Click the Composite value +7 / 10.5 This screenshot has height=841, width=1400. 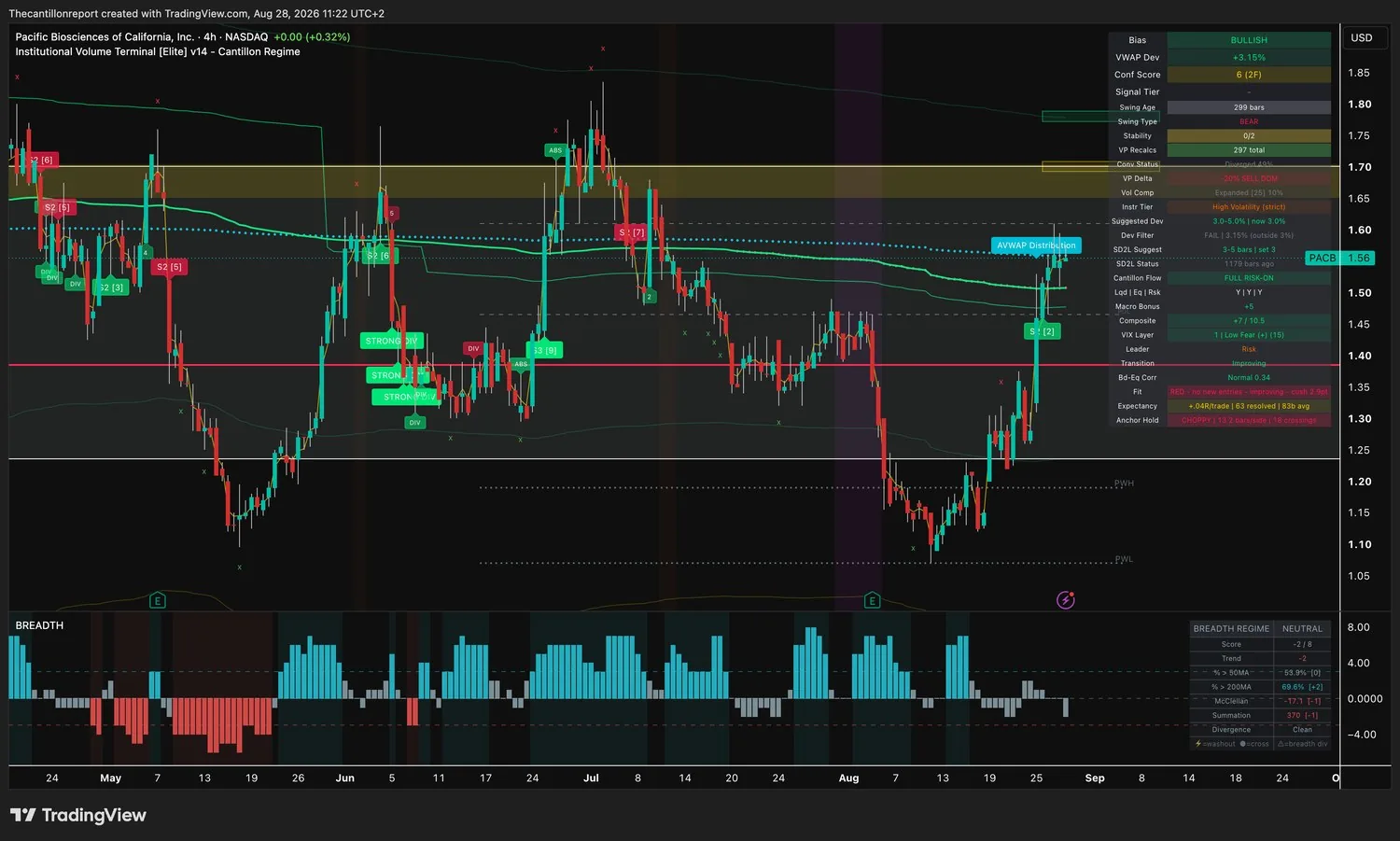coord(1249,321)
